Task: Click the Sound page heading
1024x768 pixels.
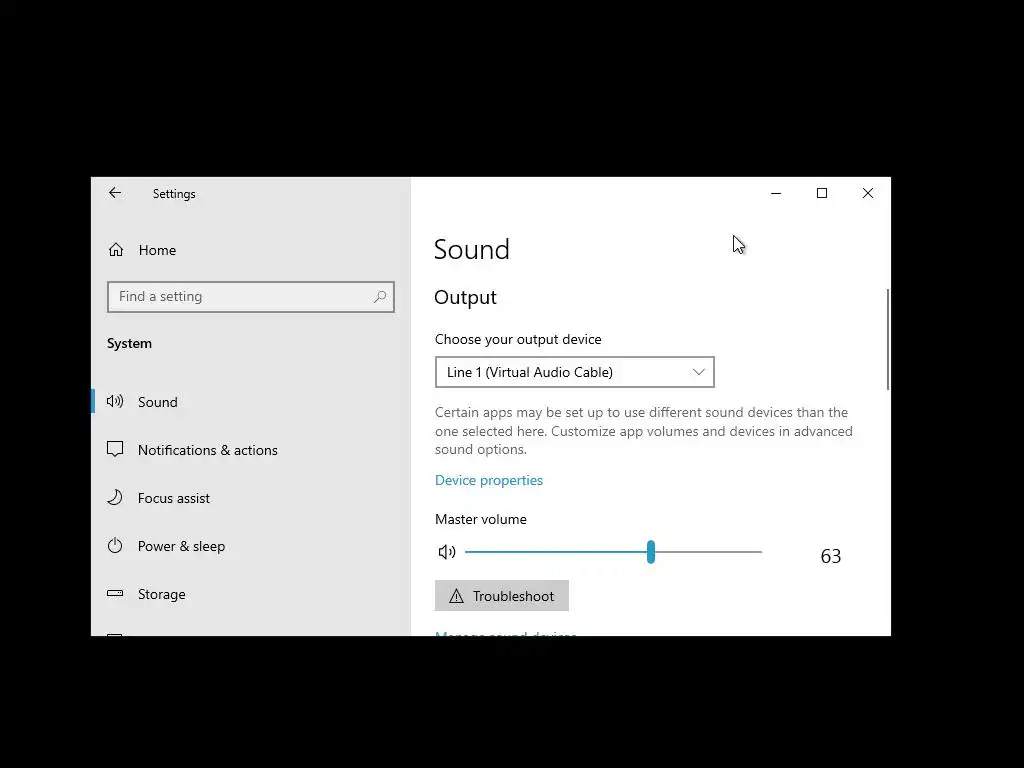Action: 472,249
